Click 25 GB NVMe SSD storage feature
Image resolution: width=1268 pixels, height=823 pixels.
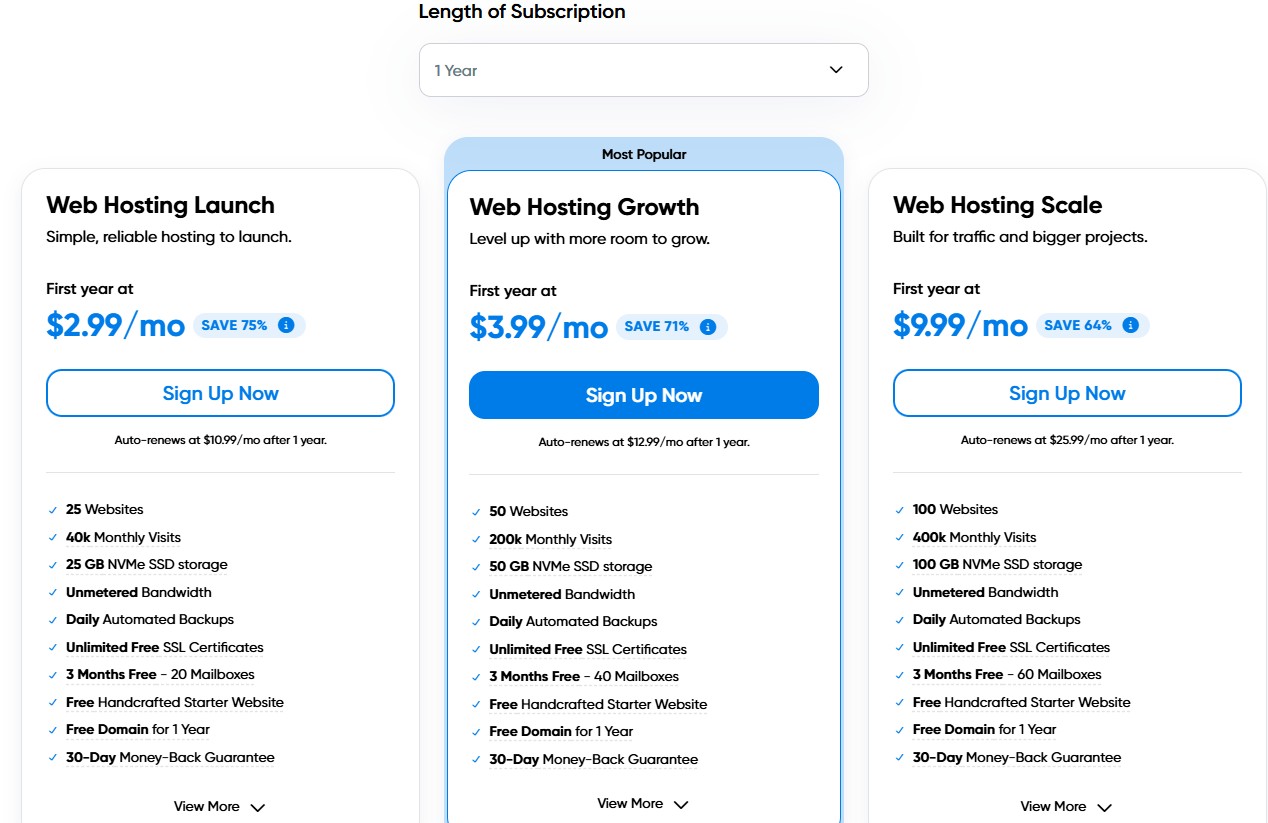[x=146, y=565]
